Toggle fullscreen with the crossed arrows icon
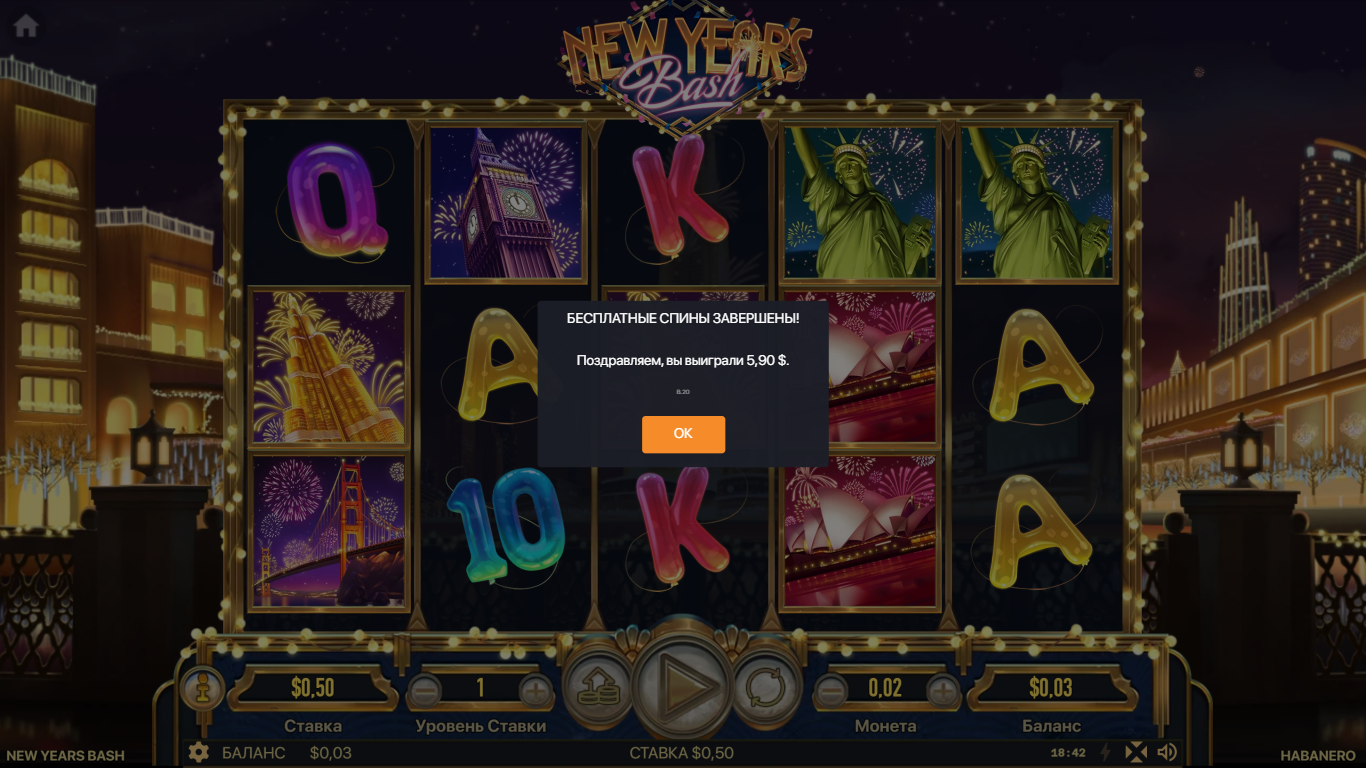1366x768 pixels. click(1136, 752)
